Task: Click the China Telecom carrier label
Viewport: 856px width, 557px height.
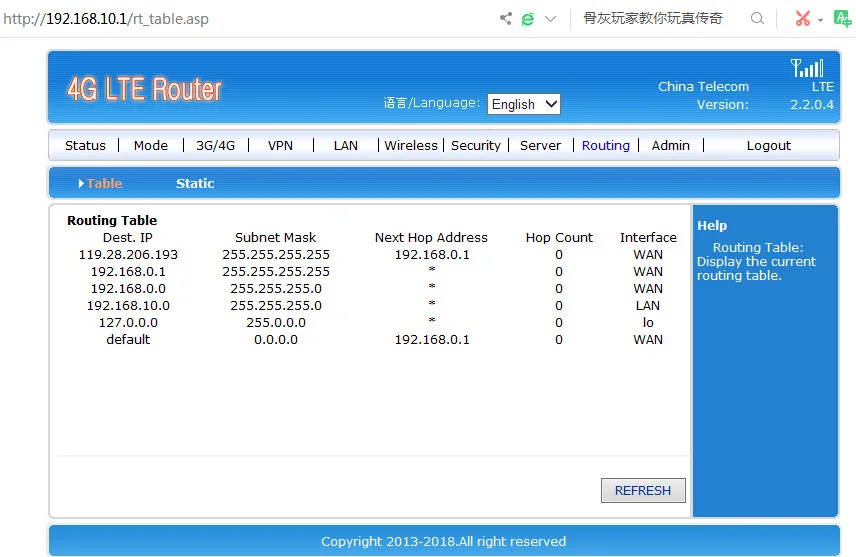Action: click(703, 86)
